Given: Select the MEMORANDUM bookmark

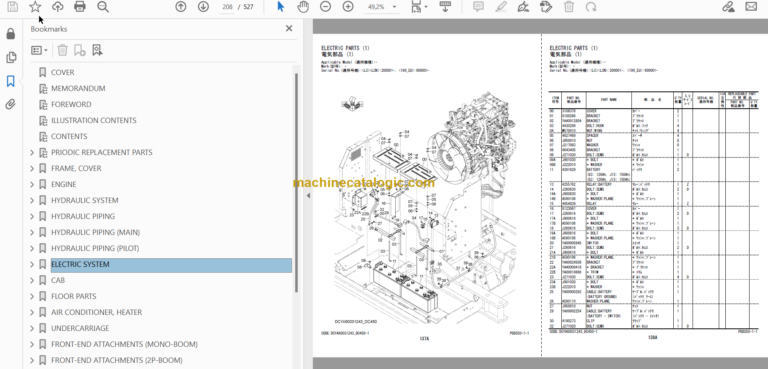Looking at the screenshot, I should 78,88.
